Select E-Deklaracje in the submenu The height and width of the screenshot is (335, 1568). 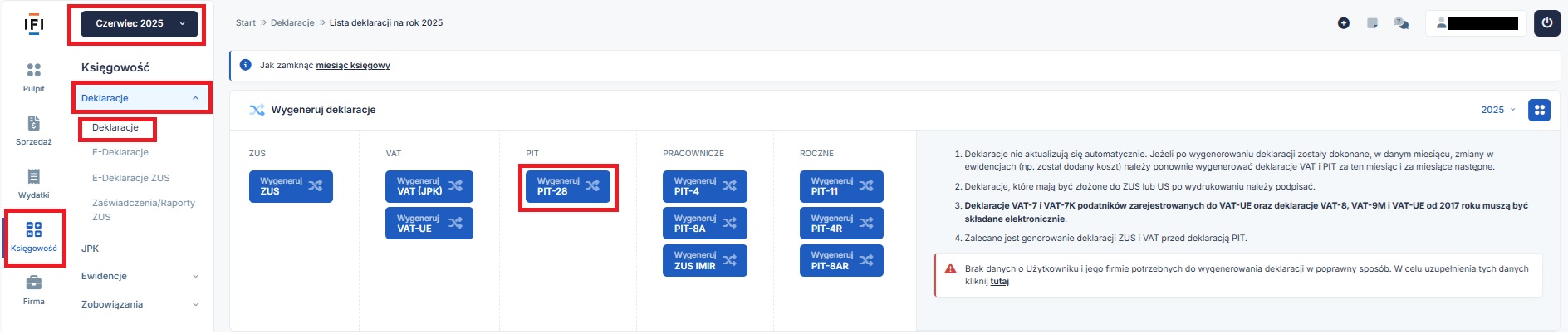(x=120, y=152)
